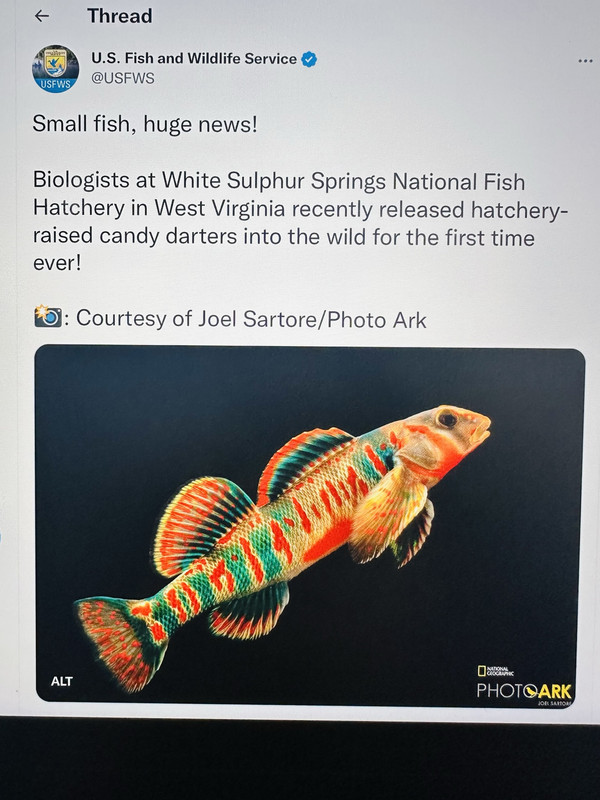Open the candy darter fish photo
This screenshot has height=800, width=600.
click(x=310, y=526)
